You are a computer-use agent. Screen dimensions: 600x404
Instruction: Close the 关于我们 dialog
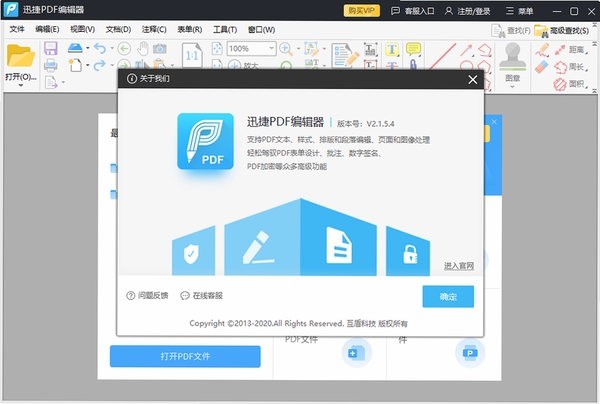click(x=473, y=80)
